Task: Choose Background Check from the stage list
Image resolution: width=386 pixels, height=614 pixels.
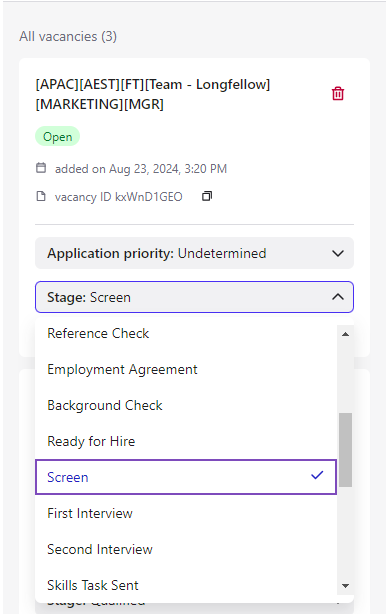Action: (186, 405)
